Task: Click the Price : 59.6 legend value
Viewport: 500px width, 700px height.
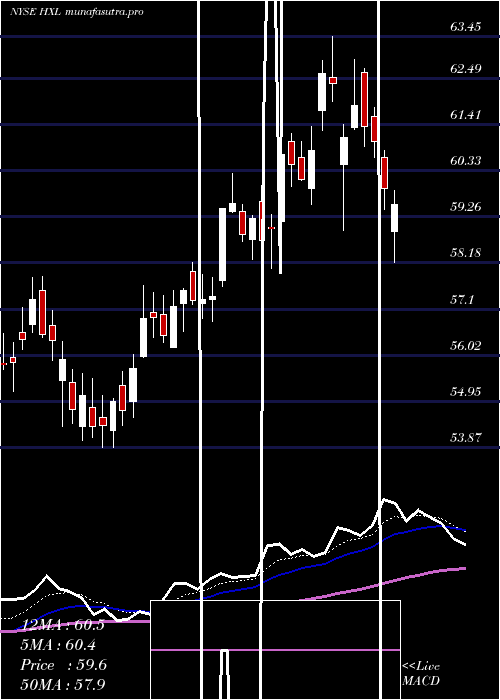Action: point(63,665)
